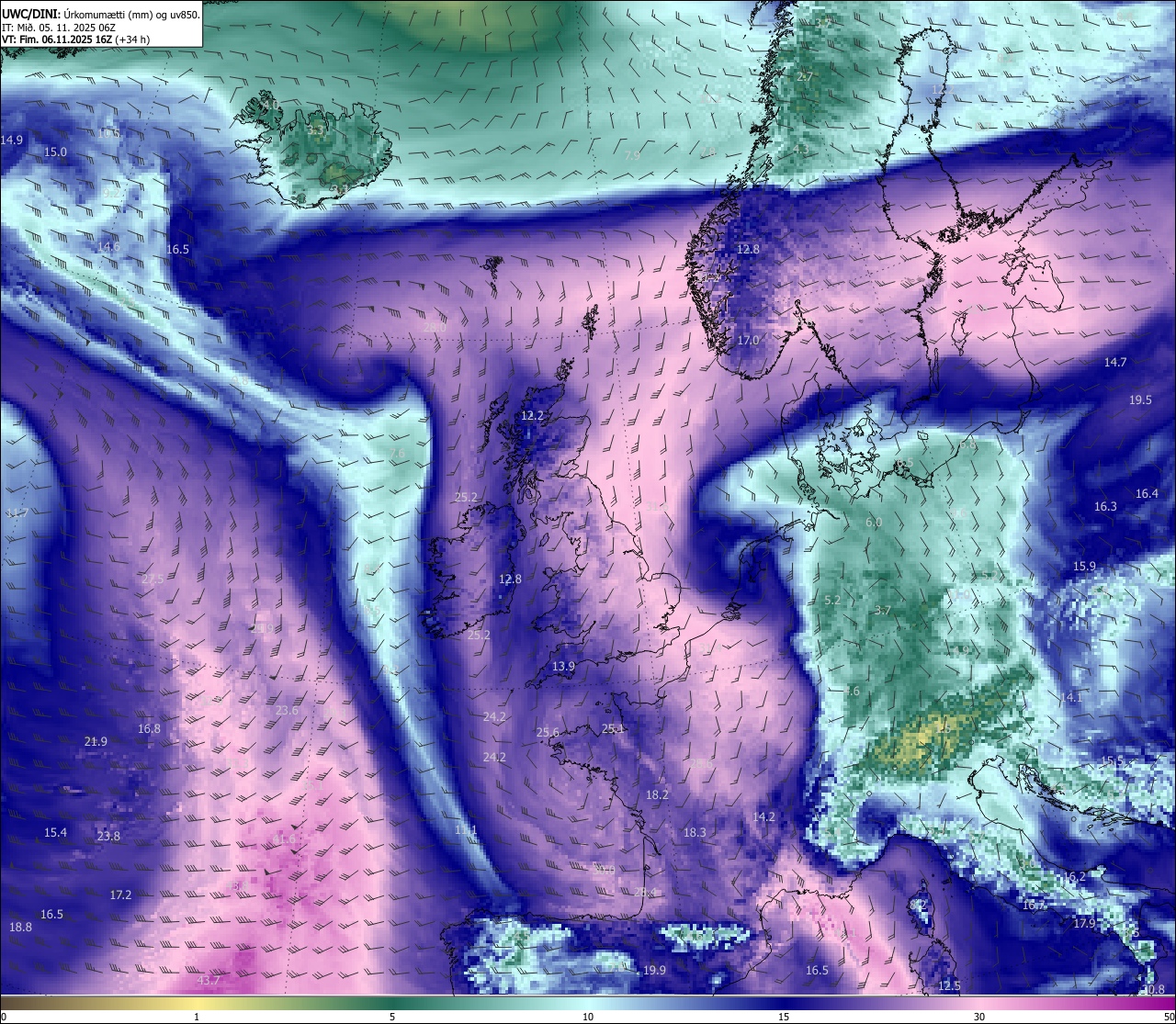This screenshot has width=1176, height=1024.
Task: Click the map value '19.9' over Spain
Action: (x=654, y=971)
